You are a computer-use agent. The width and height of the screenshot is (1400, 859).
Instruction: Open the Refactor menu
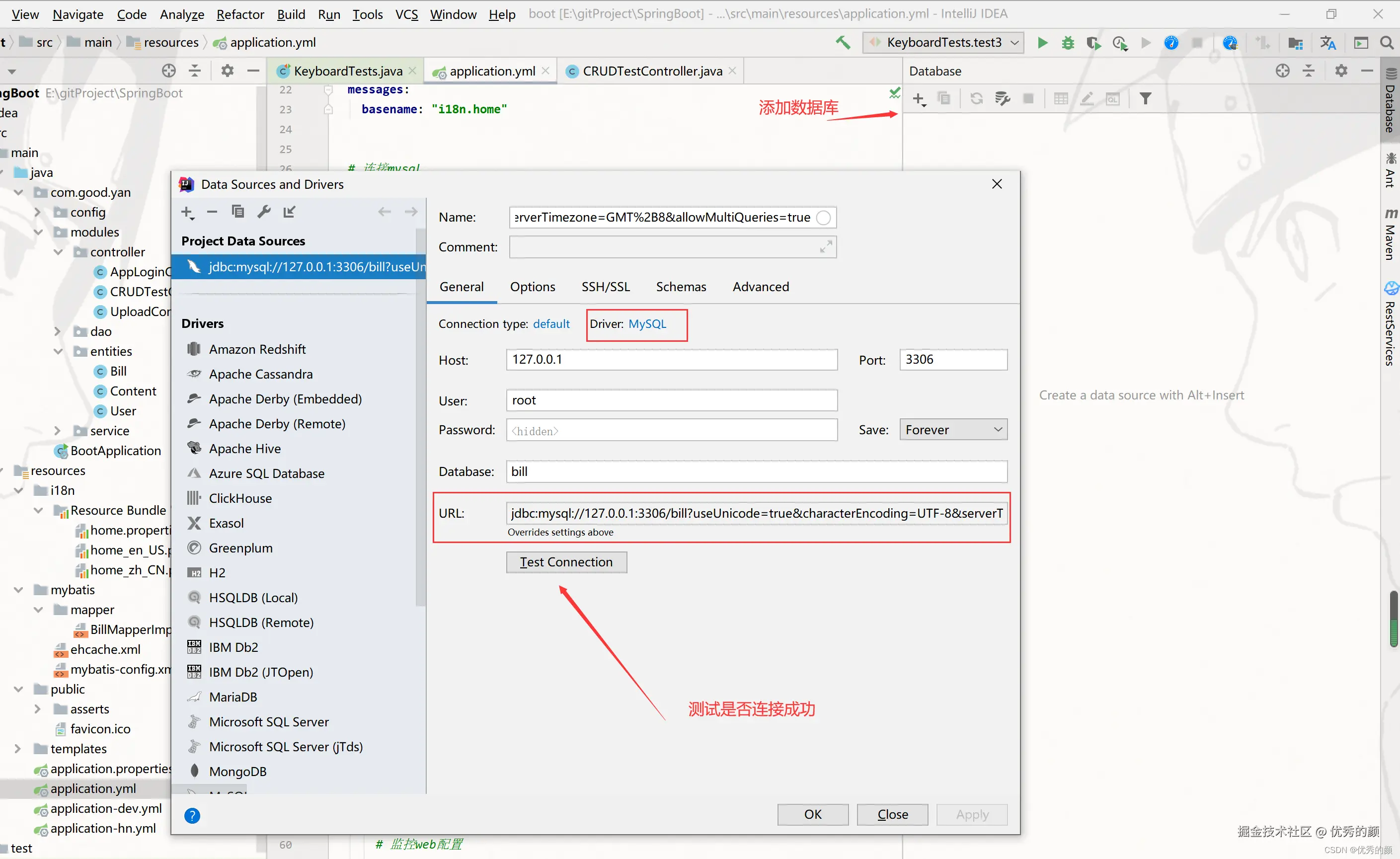(x=240, y=14)
